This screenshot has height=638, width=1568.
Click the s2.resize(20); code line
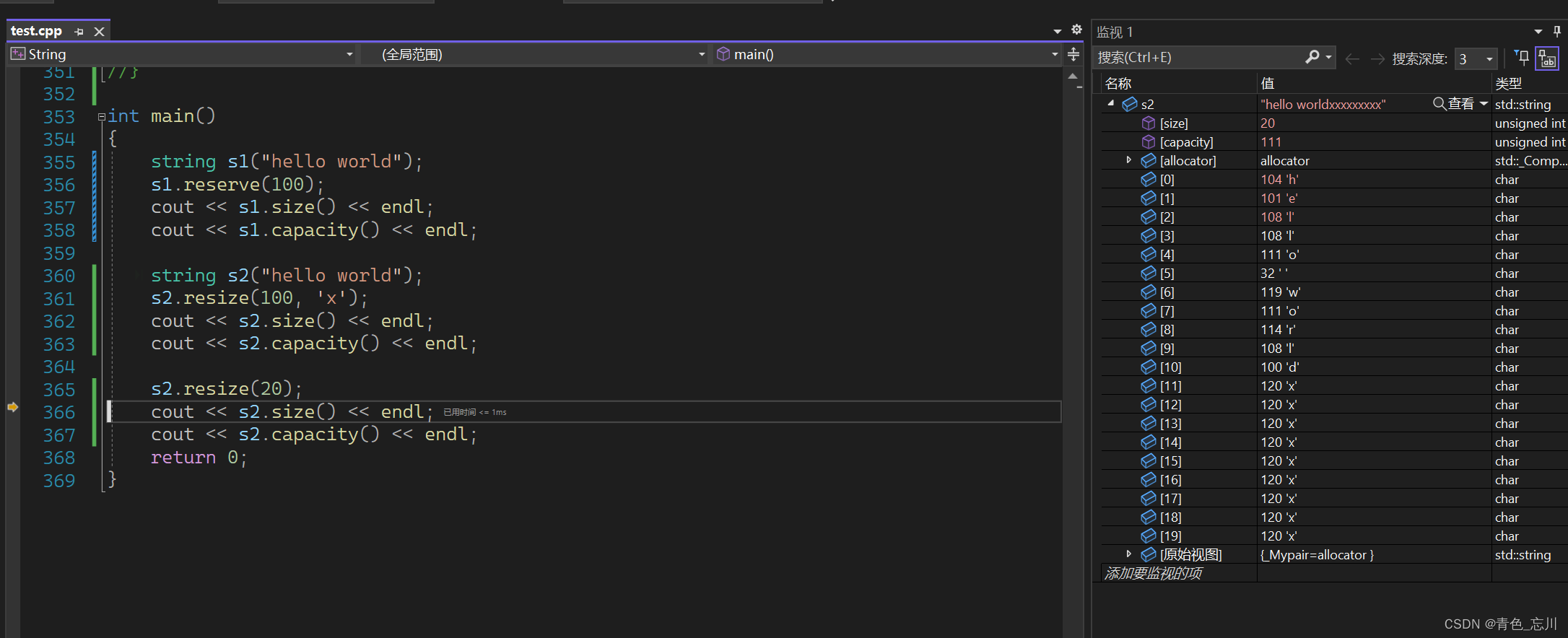pos(227,389)
